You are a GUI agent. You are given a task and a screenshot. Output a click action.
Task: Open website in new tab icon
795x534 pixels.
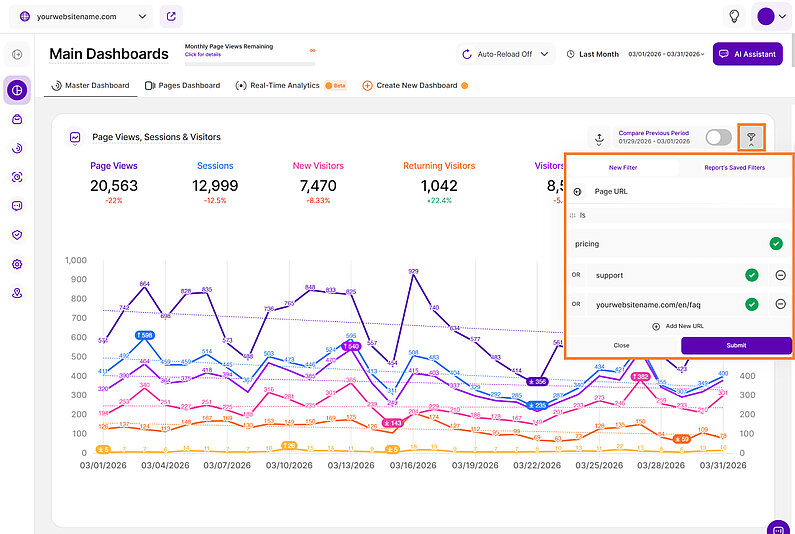tap(171, 17)
